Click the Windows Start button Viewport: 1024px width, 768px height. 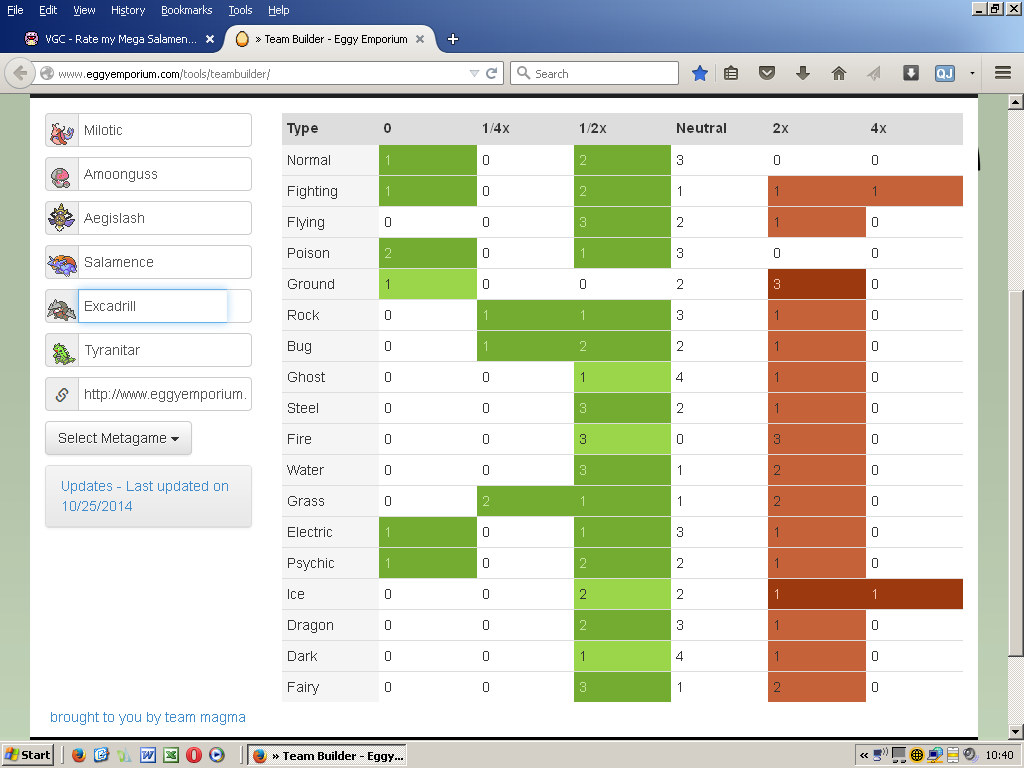(27, 755)
